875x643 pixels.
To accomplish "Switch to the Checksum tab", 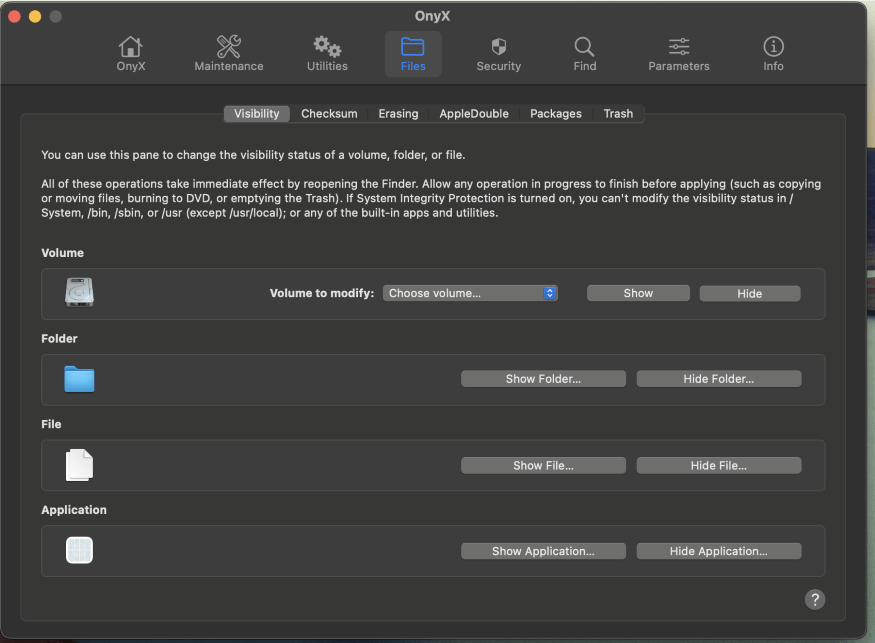I will click(329, 113).
